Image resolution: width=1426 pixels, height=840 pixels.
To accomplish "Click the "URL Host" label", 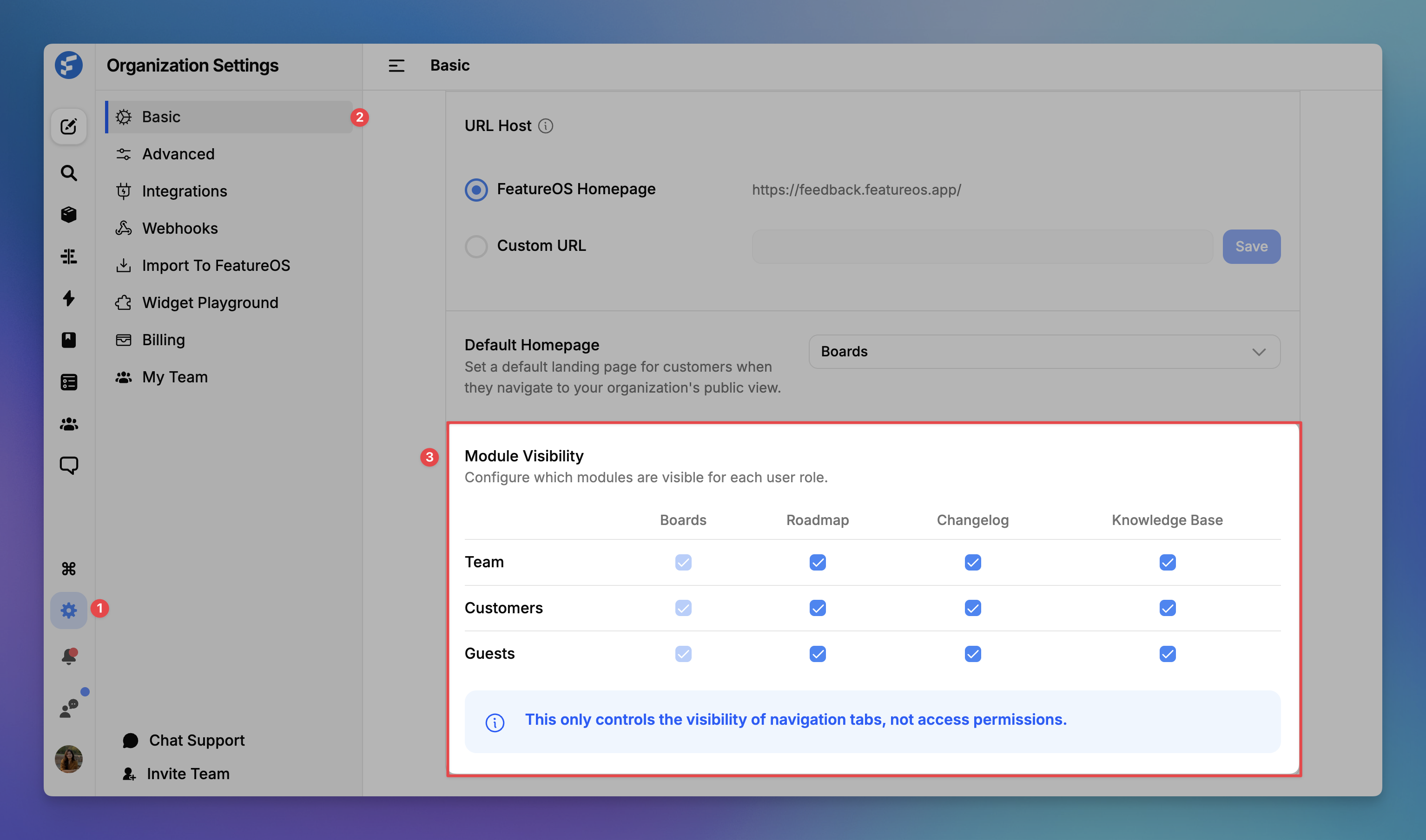I will pos(498,125).
